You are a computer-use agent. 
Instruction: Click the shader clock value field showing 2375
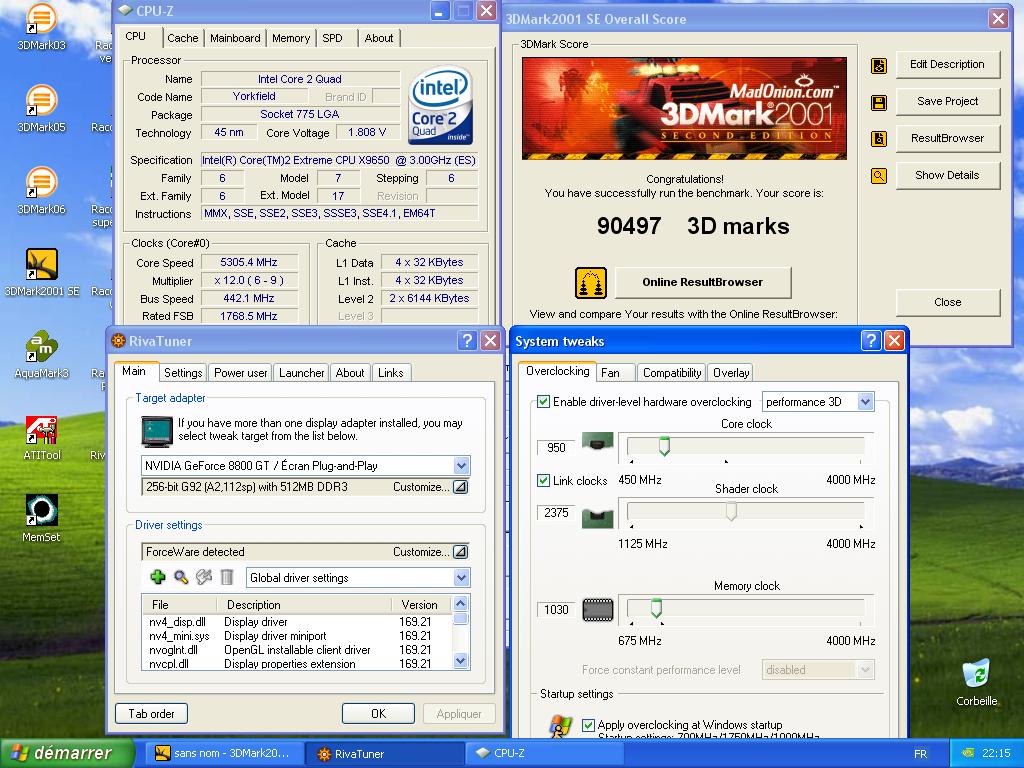pyautogui.click(x=556, y=513)
